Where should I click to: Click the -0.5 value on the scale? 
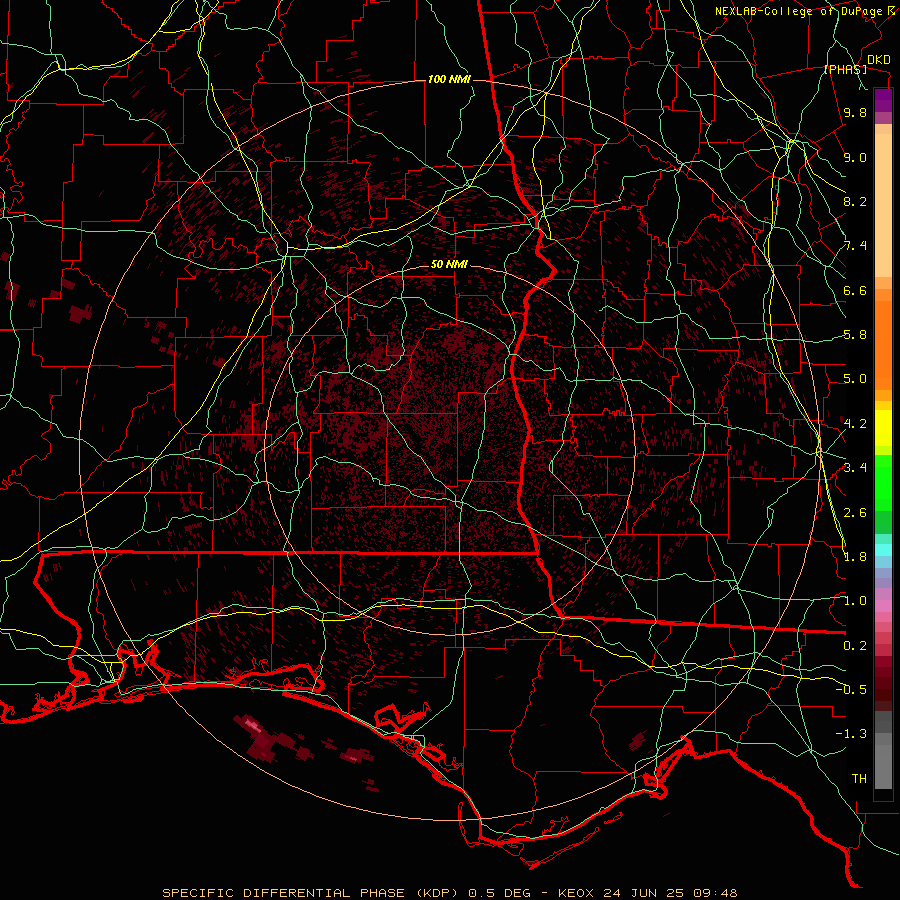[x=851, y=690]
